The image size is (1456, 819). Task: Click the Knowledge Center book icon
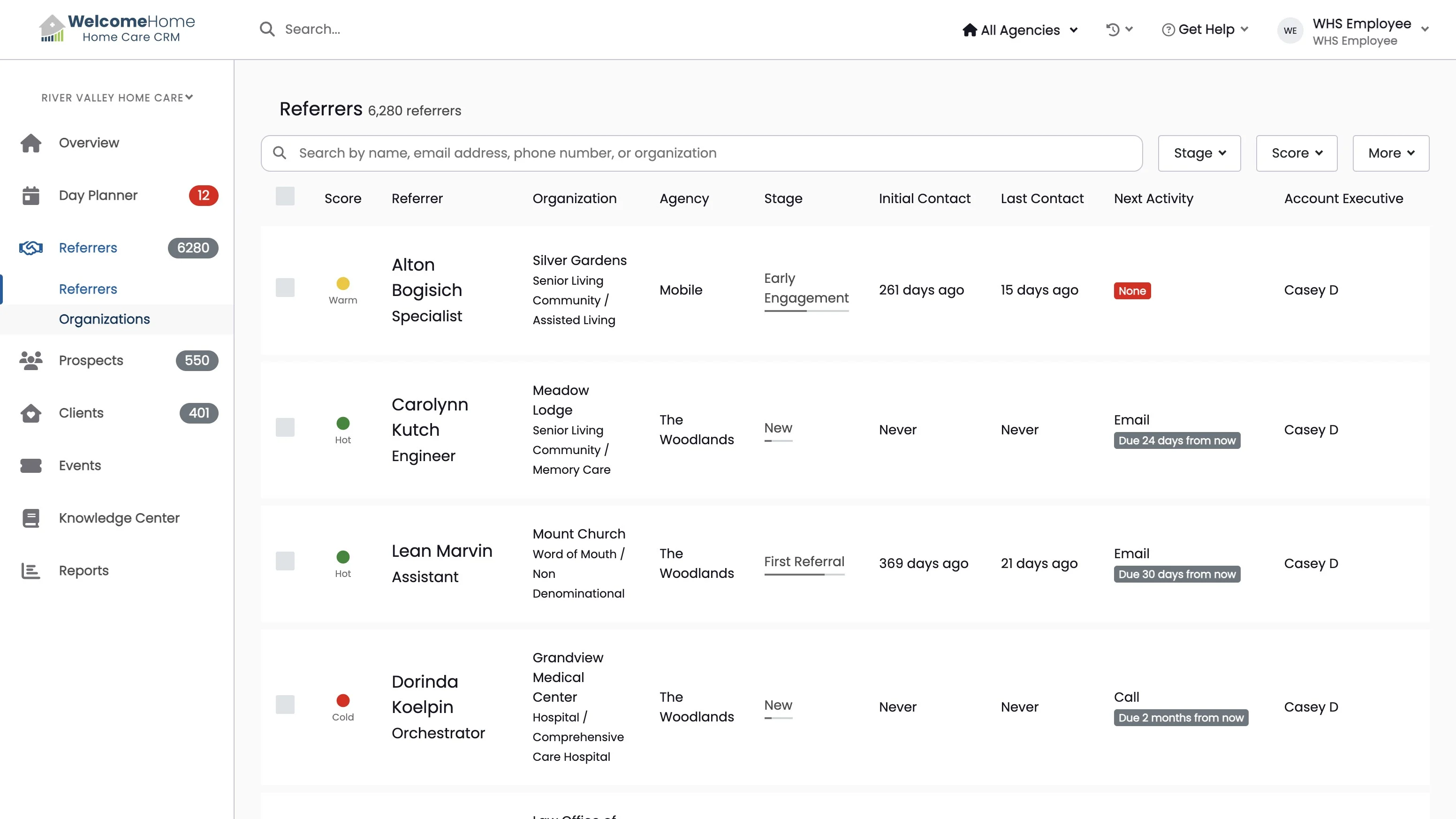[30, 518]
